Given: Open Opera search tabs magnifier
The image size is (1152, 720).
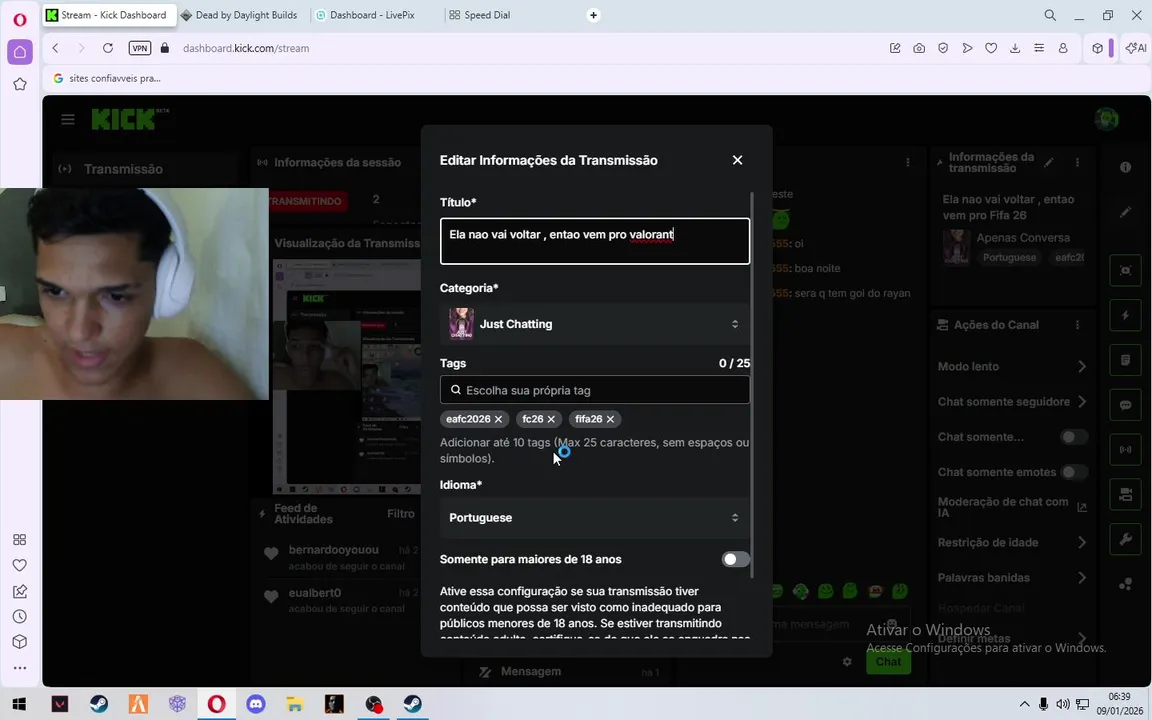Looking at the screenshot, I should (1050, 15).
